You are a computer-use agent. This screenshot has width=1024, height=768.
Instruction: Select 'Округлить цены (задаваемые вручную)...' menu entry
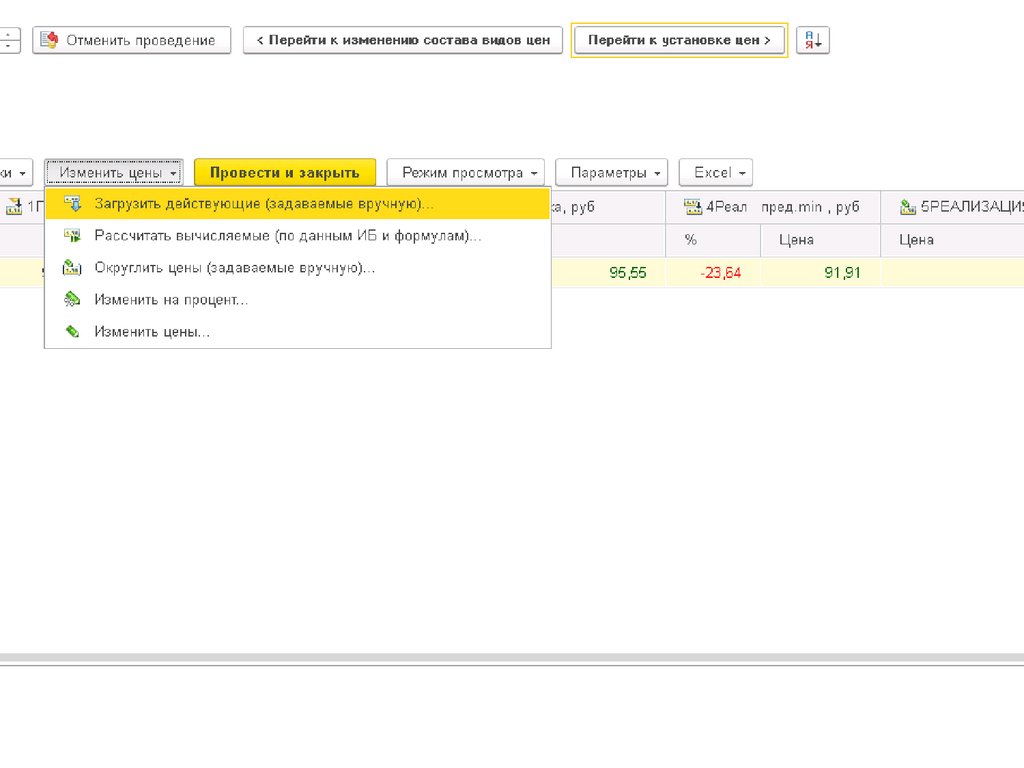[x=234, y=268]
